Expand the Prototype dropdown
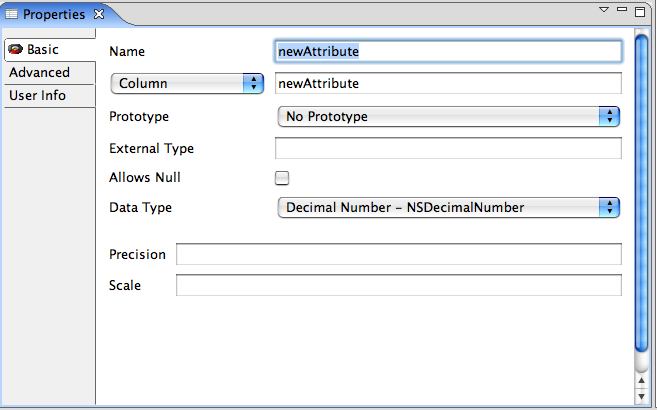The image size is (657, 410). [448, 117]
